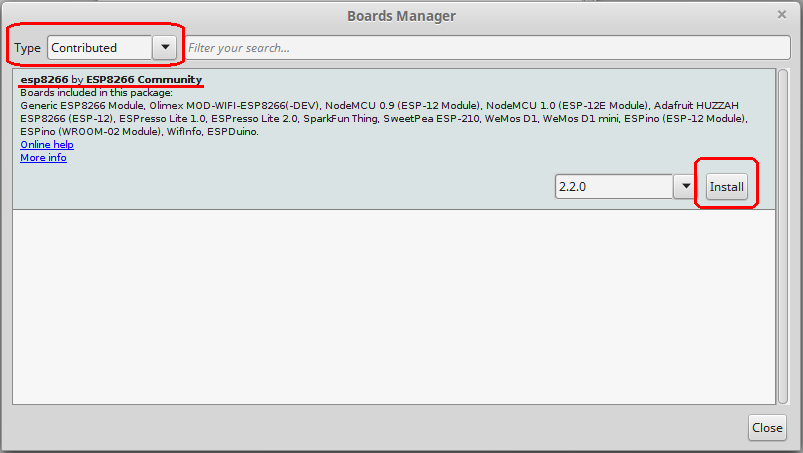Click the vertical scrollbar of the list
The height and width of the screenshot is (453, 803).
coord(783,236)
